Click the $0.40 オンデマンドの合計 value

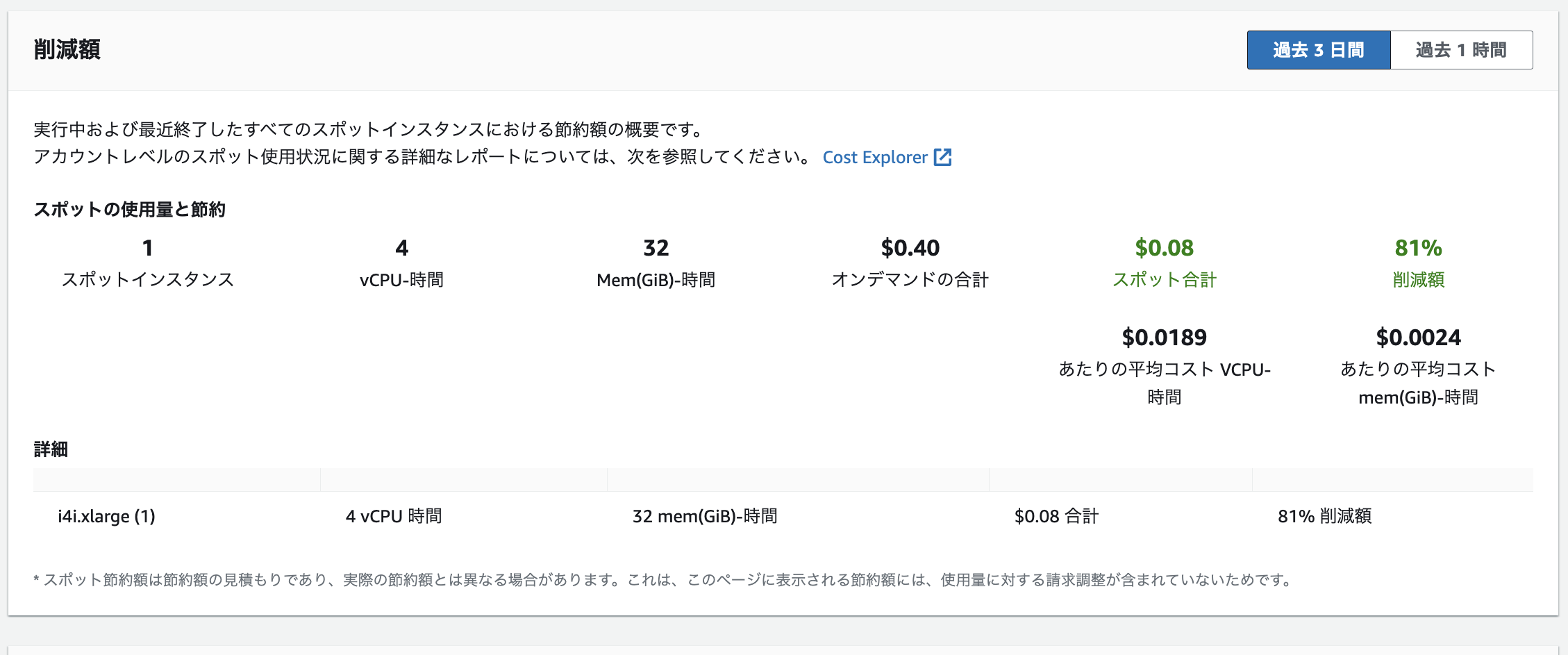(x=910, y=248)
